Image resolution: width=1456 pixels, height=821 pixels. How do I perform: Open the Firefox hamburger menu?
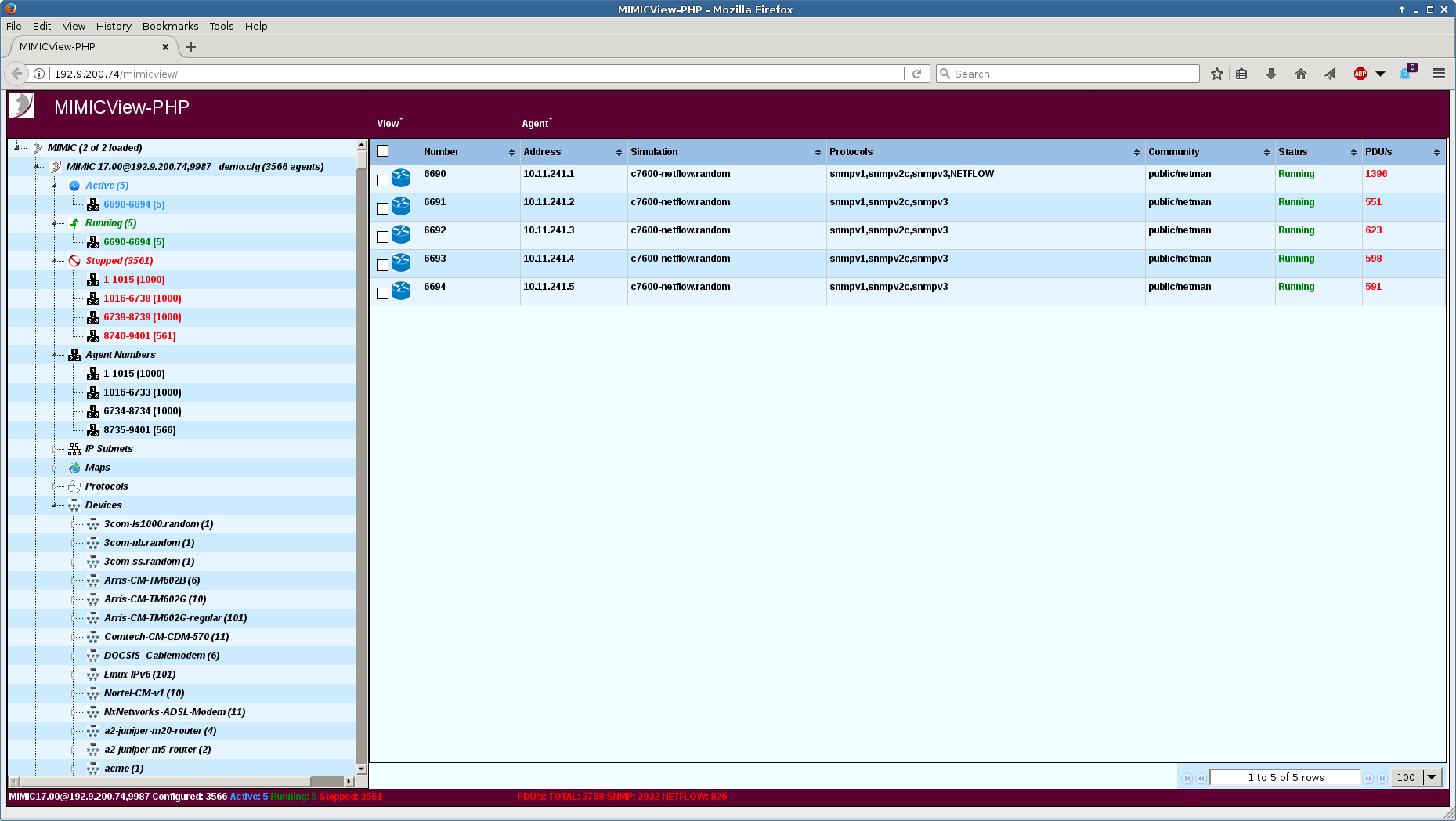tap(1439, 74)
